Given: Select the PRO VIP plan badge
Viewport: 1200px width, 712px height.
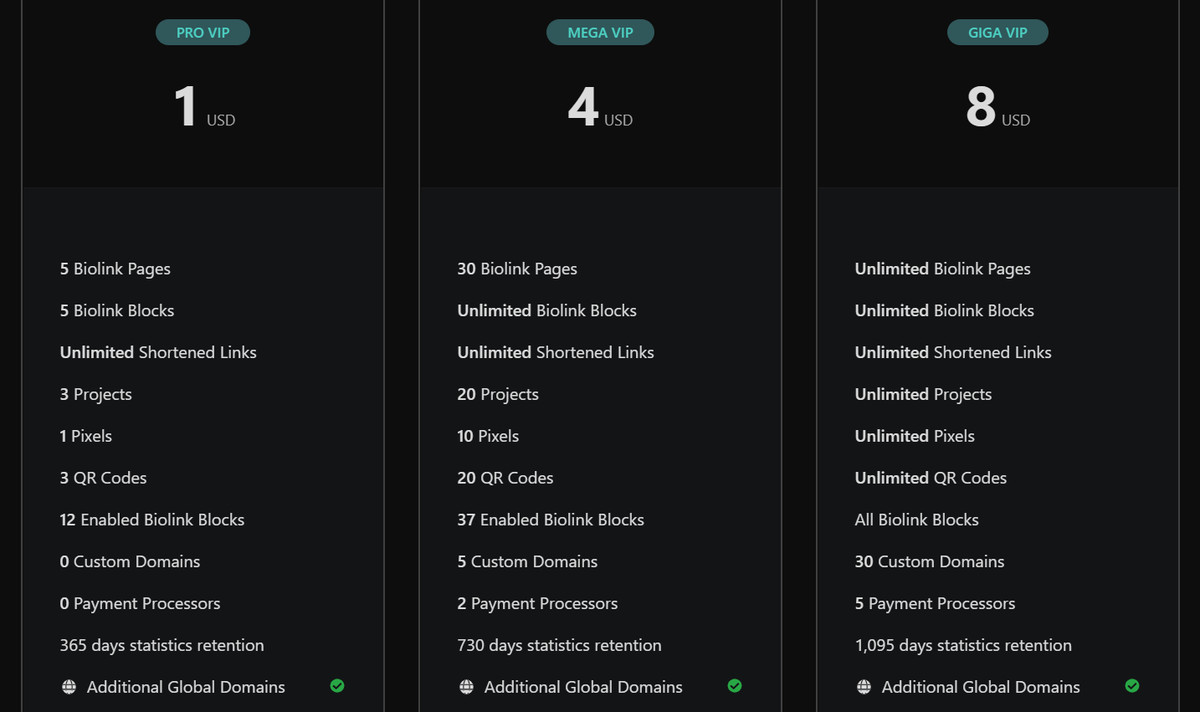Looking at the screenshot, I should click(x=203, y=33).
